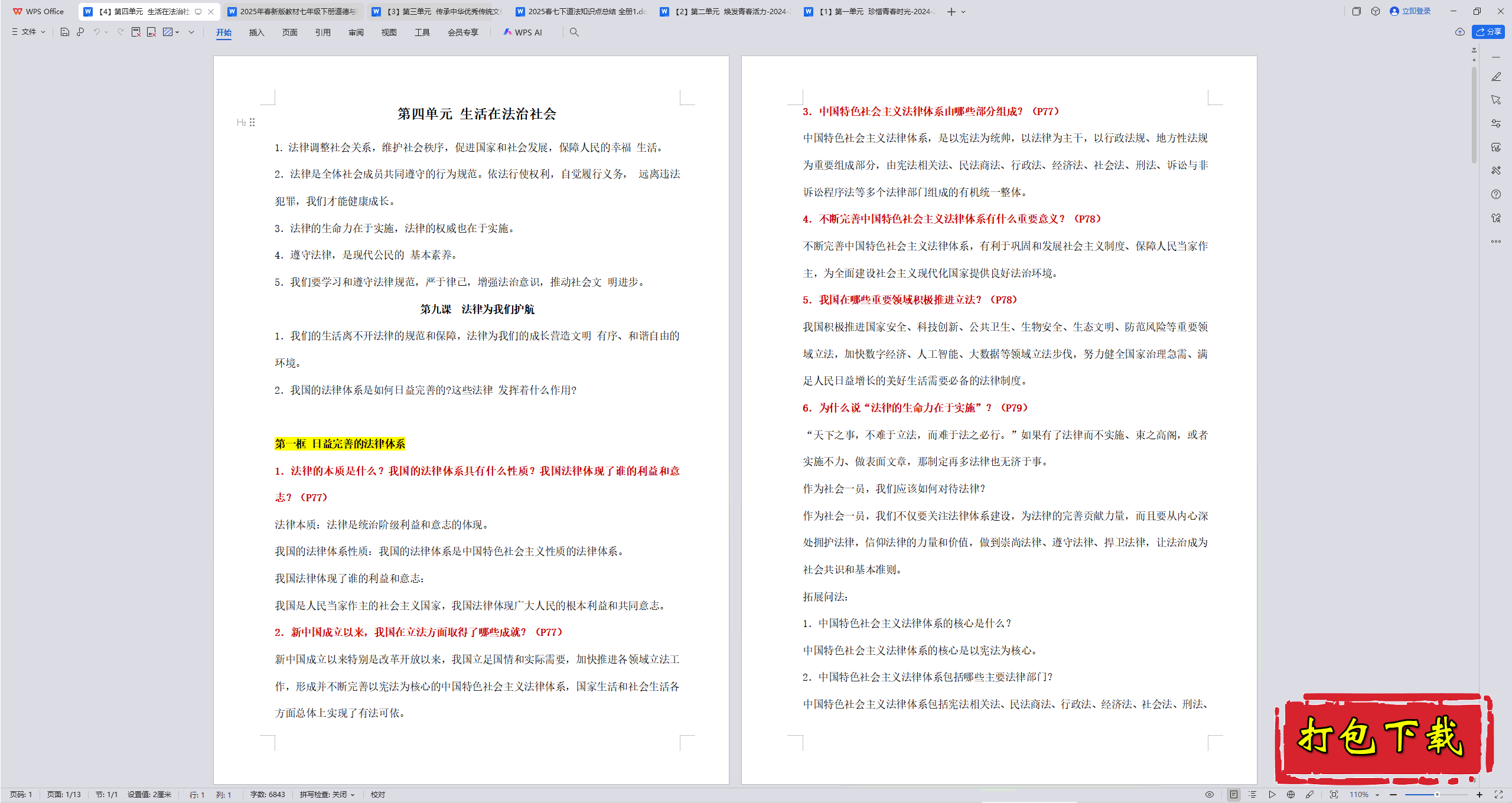Select the 页面 ribbon tab

point(290,32)
